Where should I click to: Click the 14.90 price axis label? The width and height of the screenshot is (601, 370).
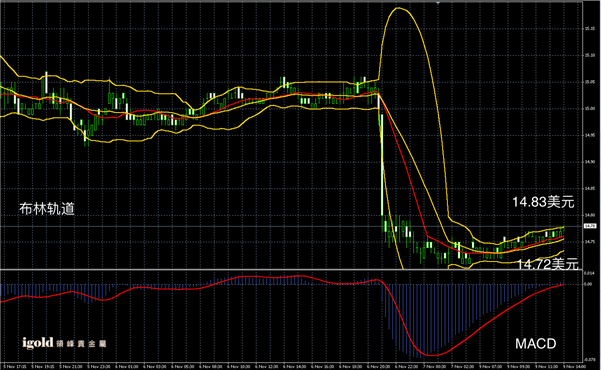click(590, 162)
